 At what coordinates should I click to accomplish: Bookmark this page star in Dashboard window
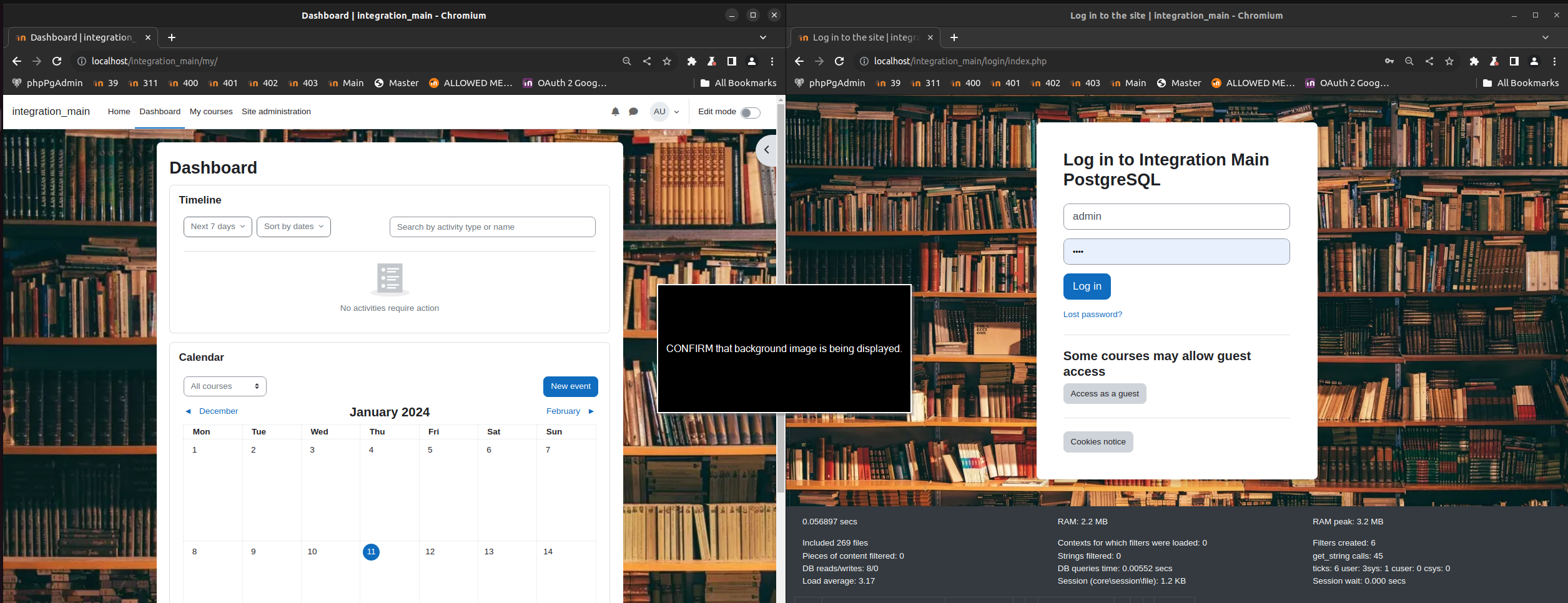667,61
